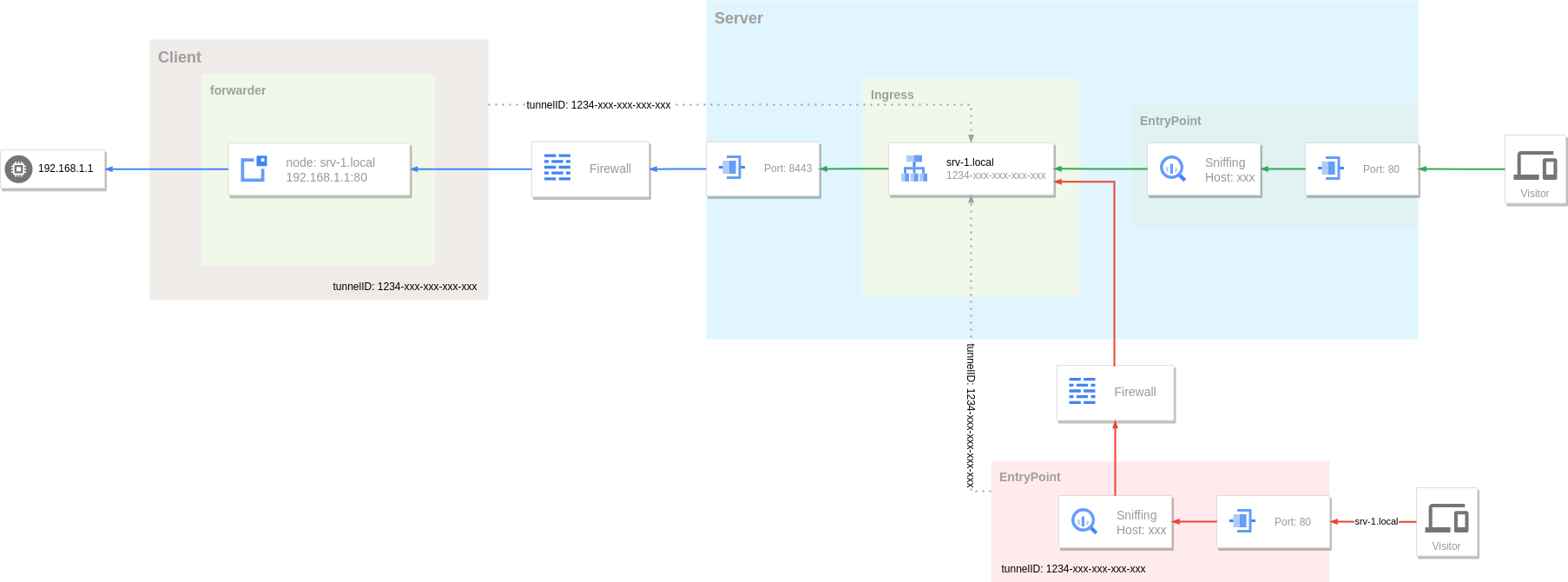Select the Port: 8443 node icon

[x=732, y=168]
